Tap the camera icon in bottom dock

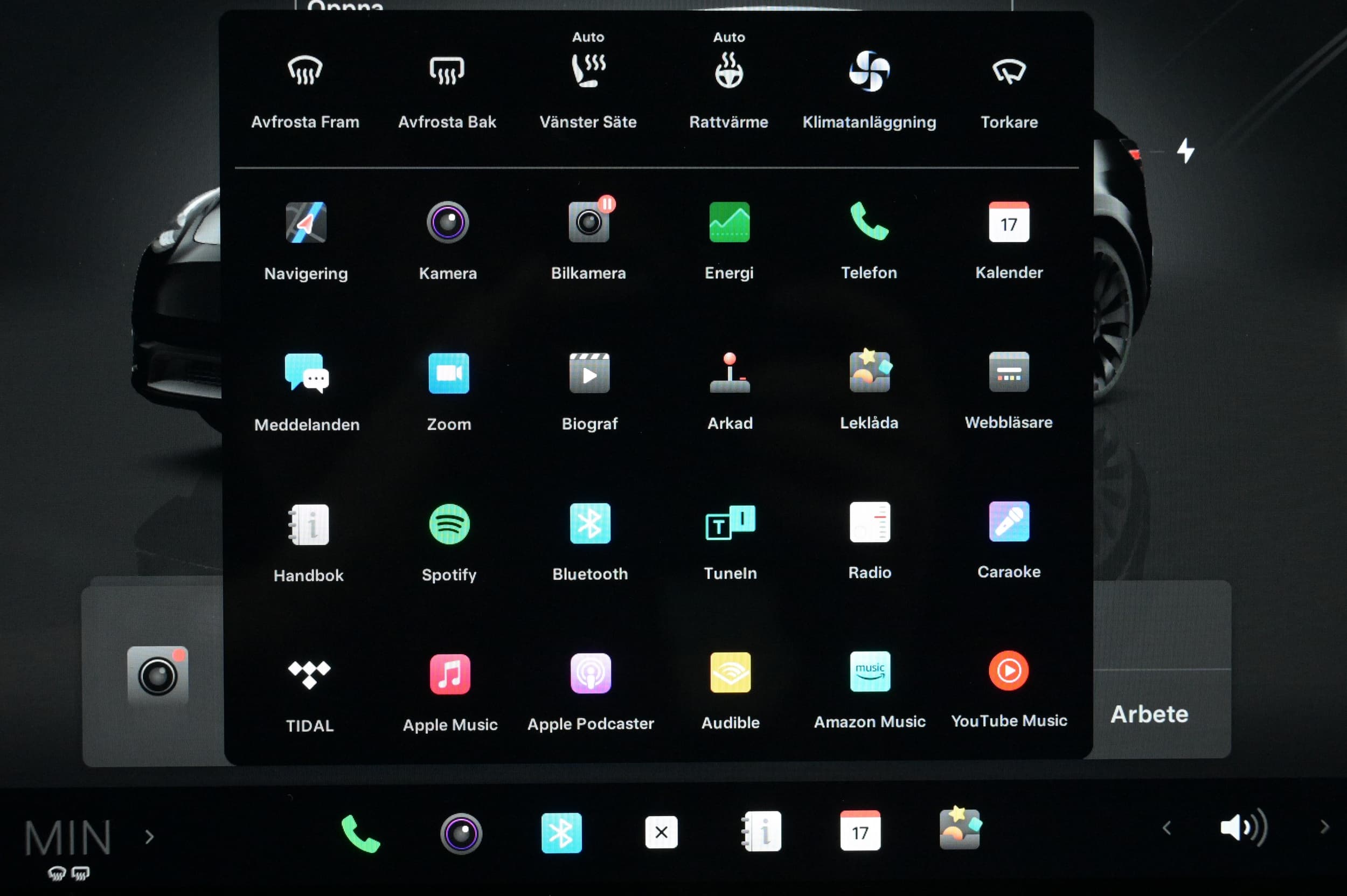pyautogui.click(x=461, y=834)
